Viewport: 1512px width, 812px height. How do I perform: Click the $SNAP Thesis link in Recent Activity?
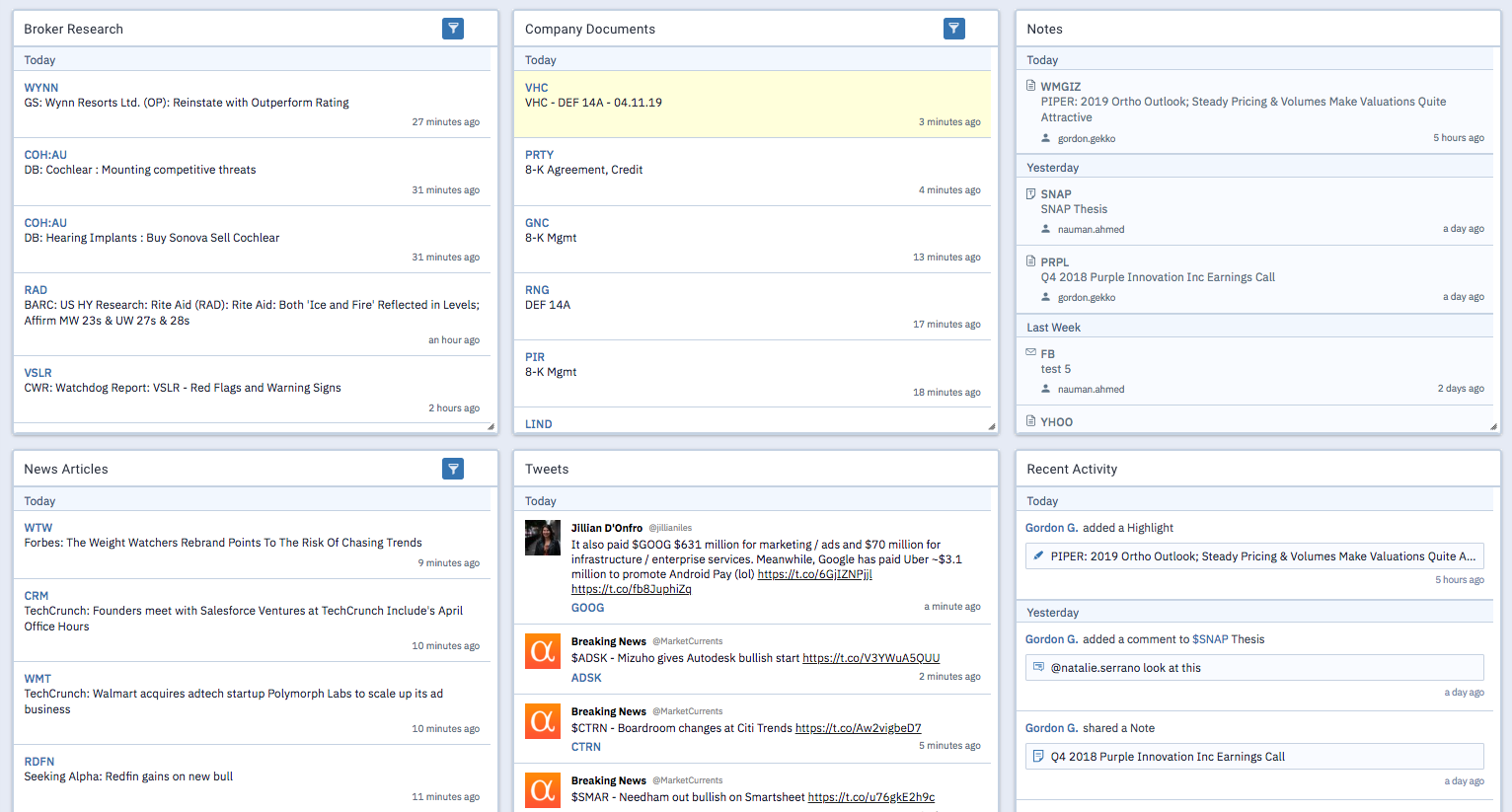tap(1229, 639)
